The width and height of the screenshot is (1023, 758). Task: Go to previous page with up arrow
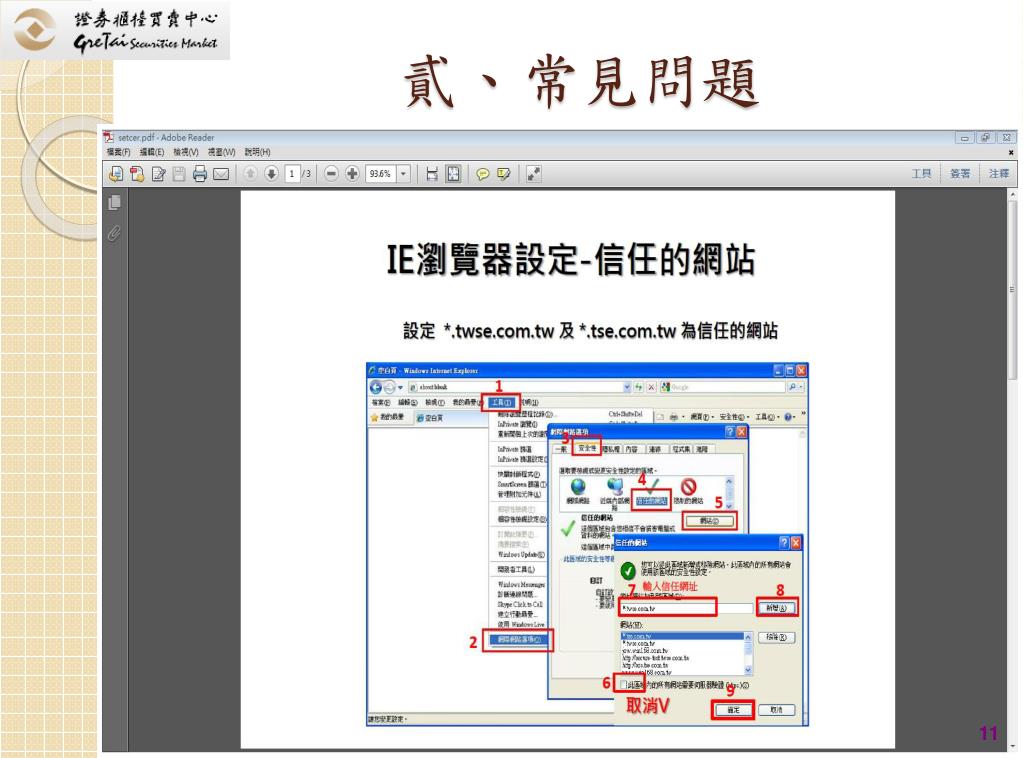pyautogui.click(x=251, y=174)
